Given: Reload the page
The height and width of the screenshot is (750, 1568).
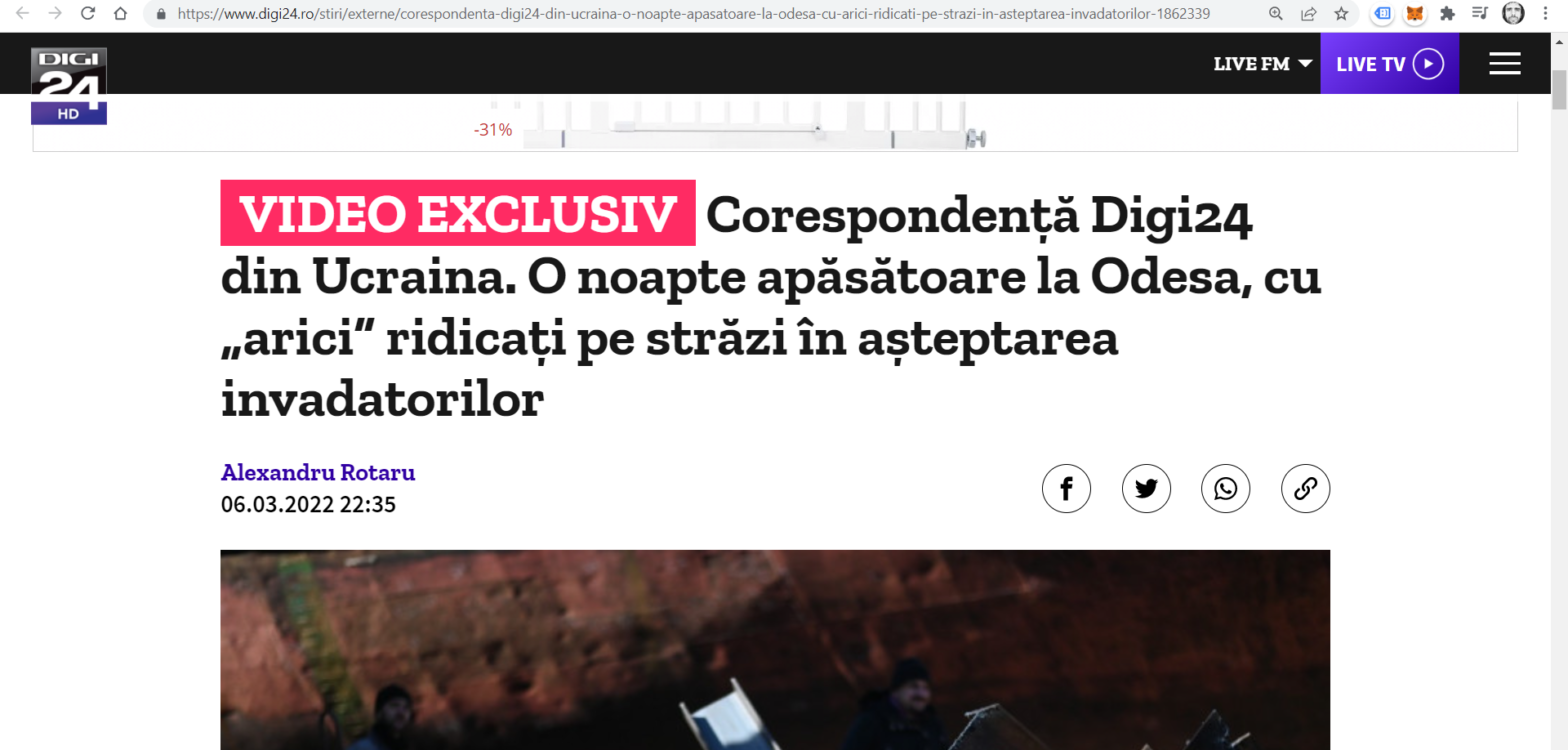Looking at the screenshot, I should (88, 14).
